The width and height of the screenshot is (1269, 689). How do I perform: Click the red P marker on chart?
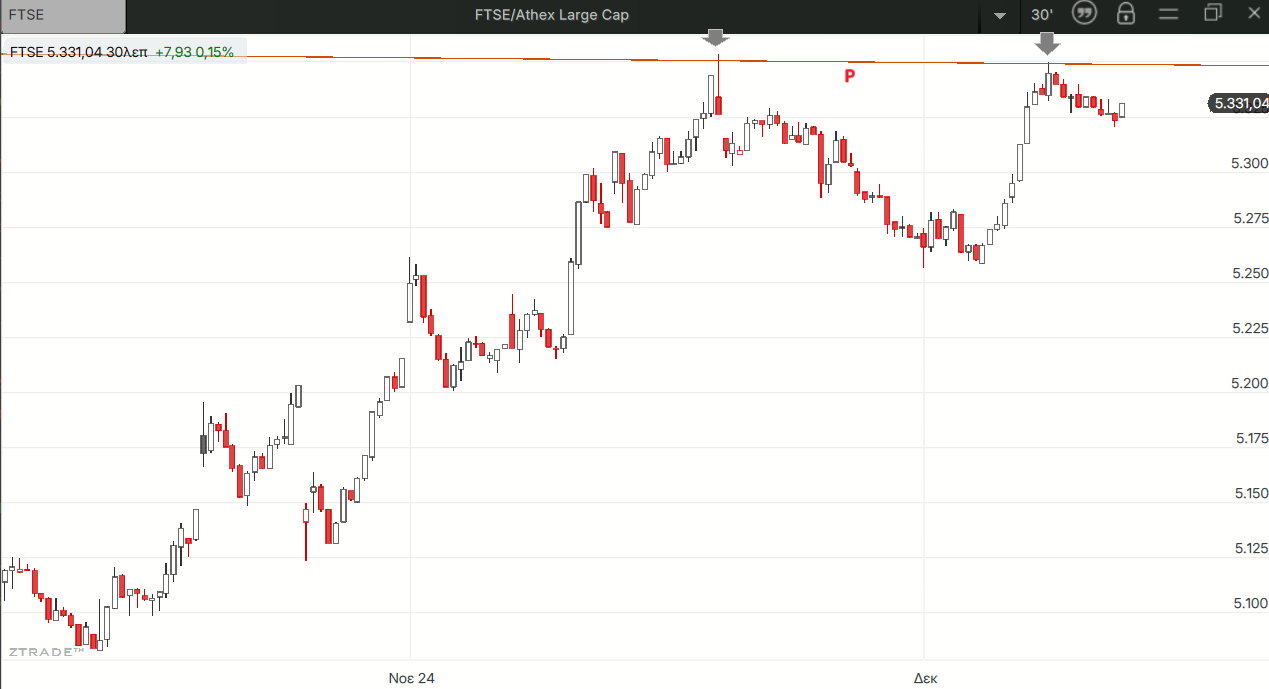tap(850, 75)
